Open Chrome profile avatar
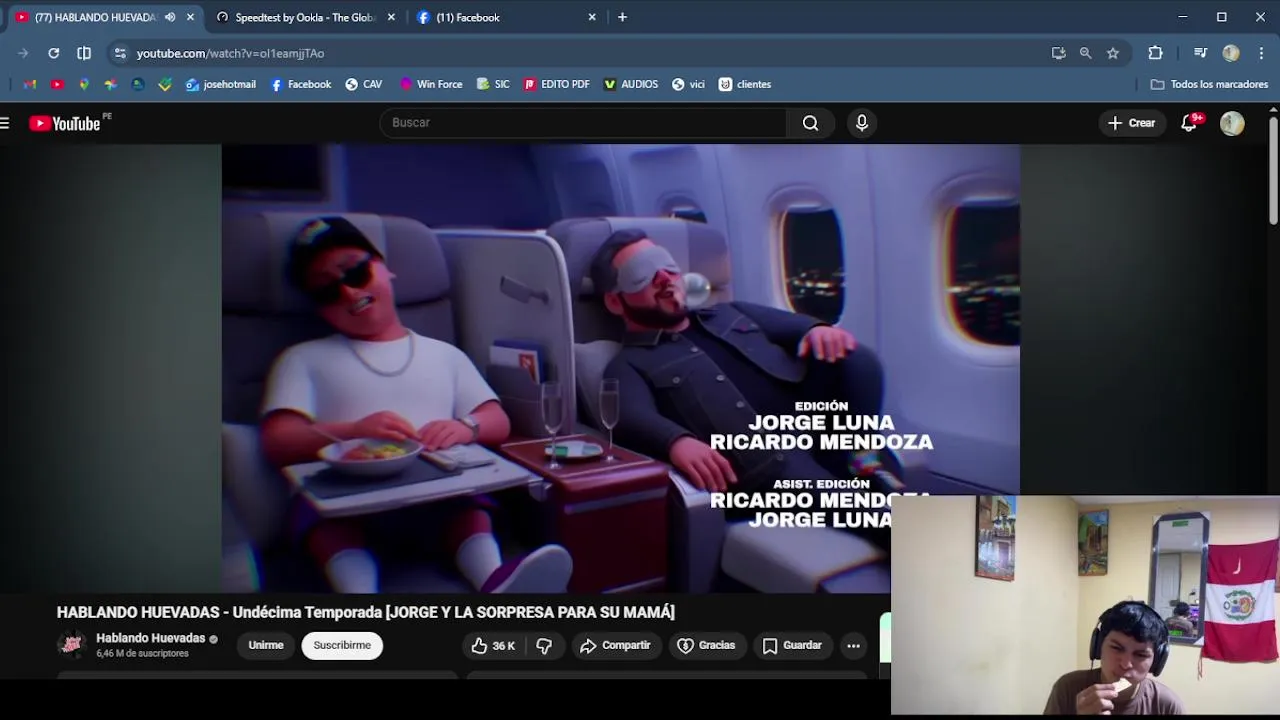This screenshot has width=1280, height=720. [x=1231, y=53]
